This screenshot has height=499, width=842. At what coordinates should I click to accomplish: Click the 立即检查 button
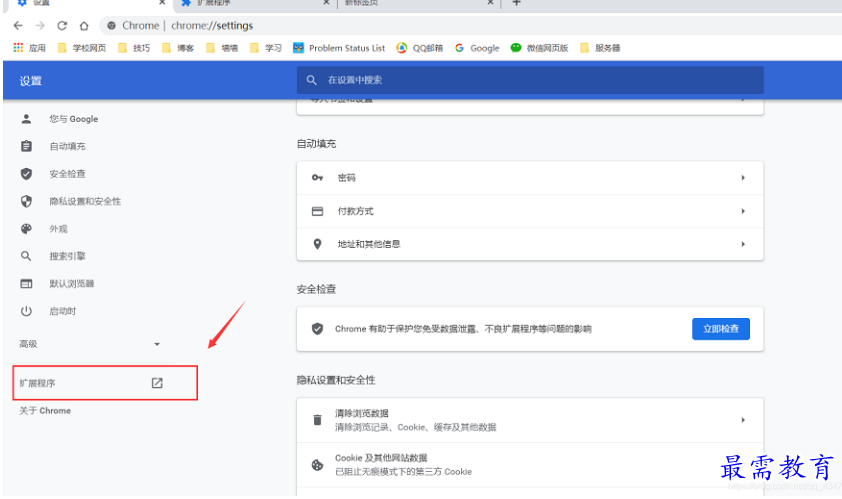pos(721,329)
